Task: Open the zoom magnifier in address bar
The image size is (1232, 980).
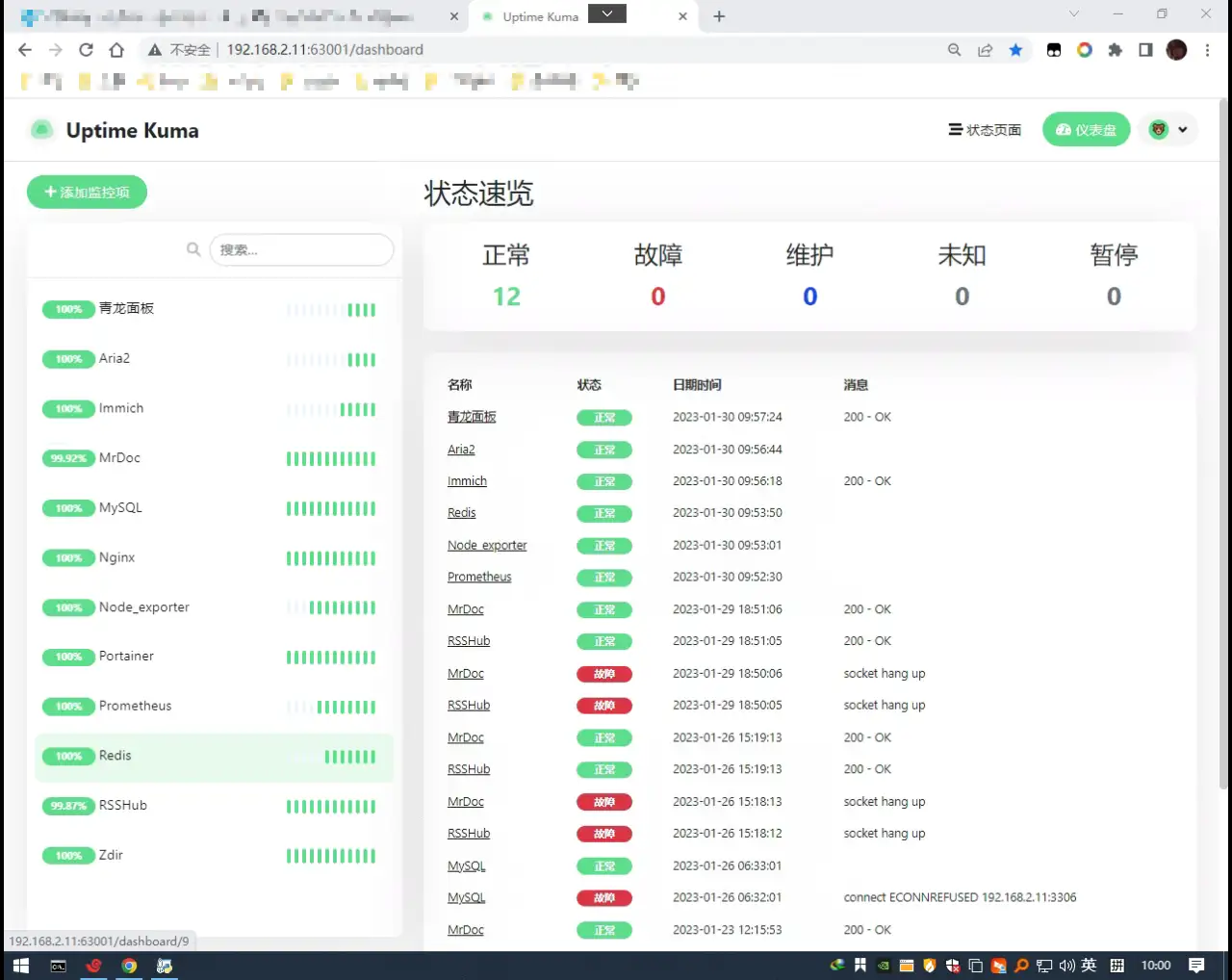Action: pos(954,50)
